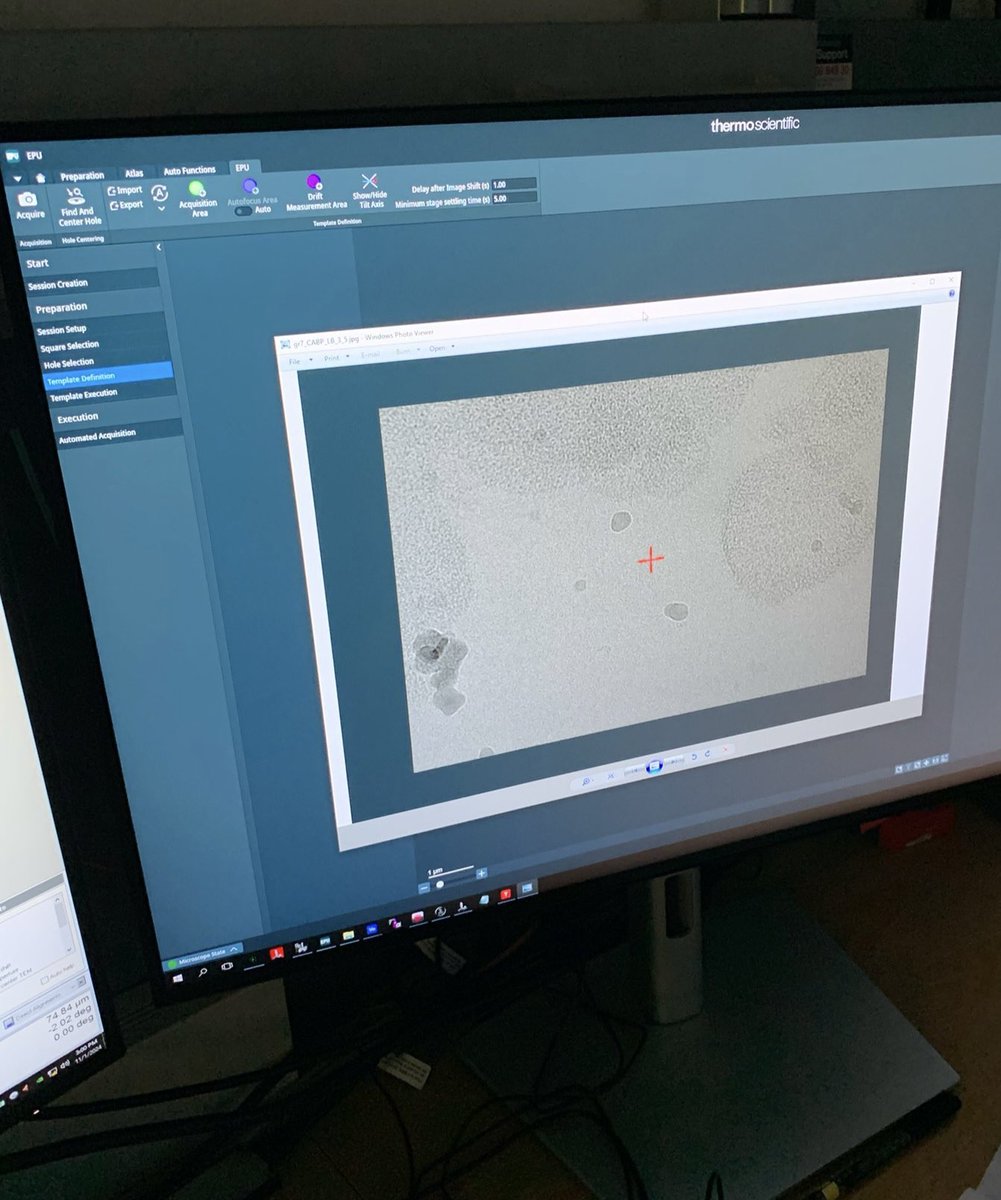This screenshot has width=1001, height=1200.
Task: Click the Task View taskbar icon
Action: [x=227, y=966]
